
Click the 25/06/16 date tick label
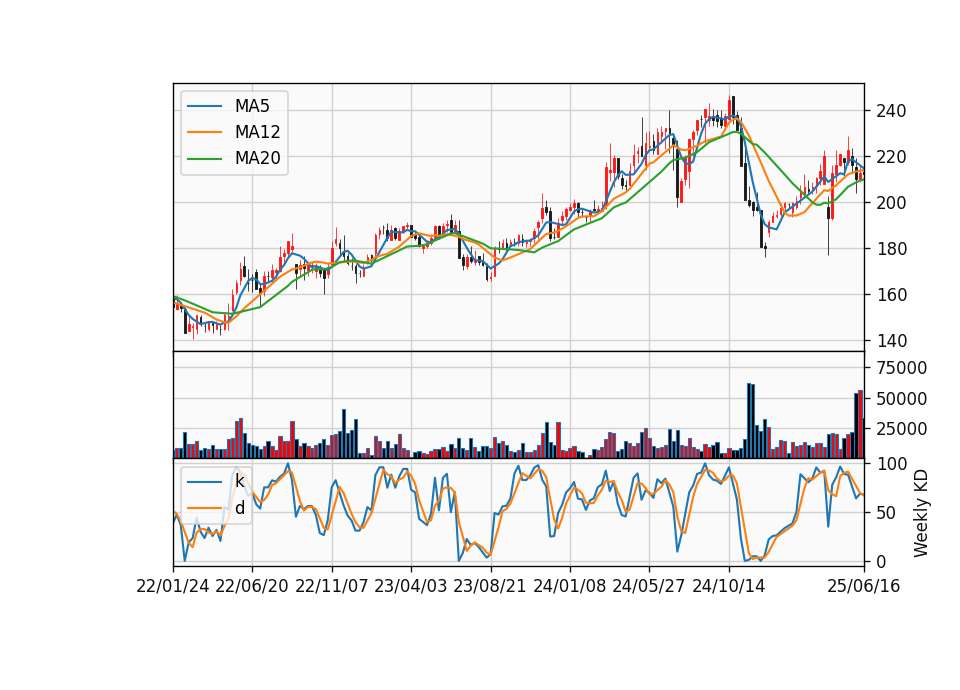[864, 586]
